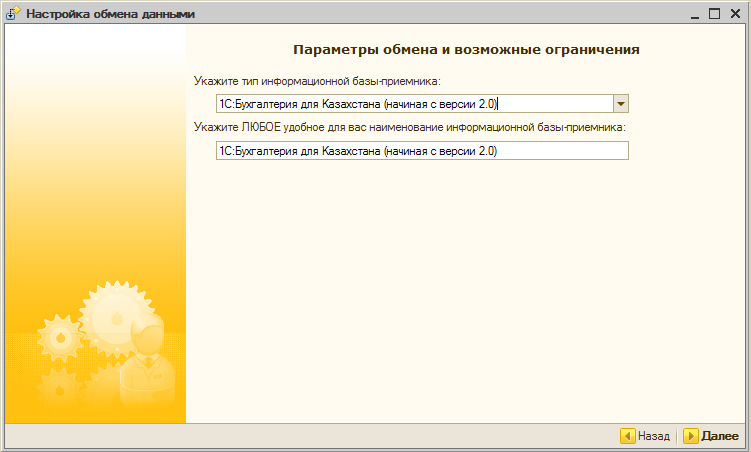The width and height of the screenshot is (751, 452).
Task: Open the receiver infobase type dropdown arrow
Action: tap(620, 104)
